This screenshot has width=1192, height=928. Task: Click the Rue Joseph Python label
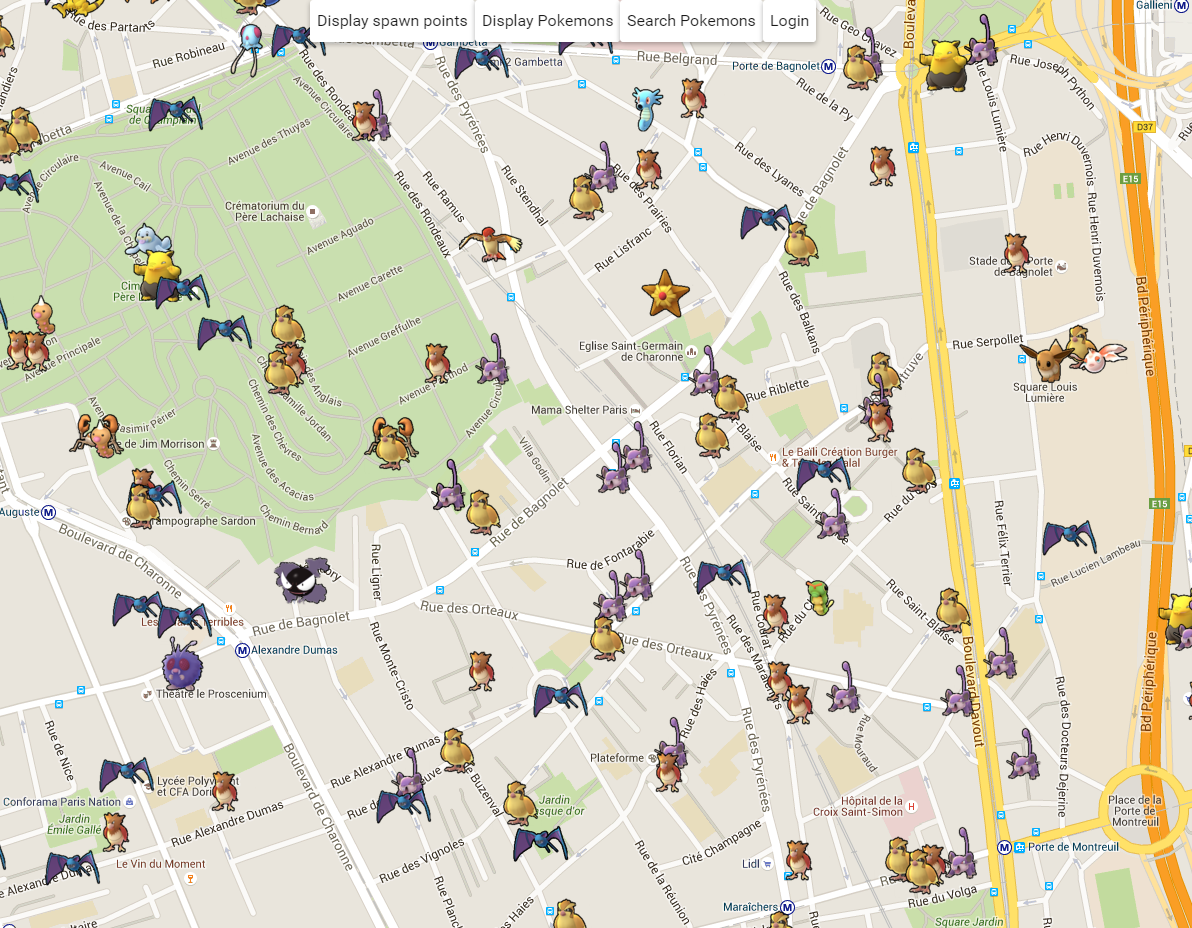coord(1052,81)
